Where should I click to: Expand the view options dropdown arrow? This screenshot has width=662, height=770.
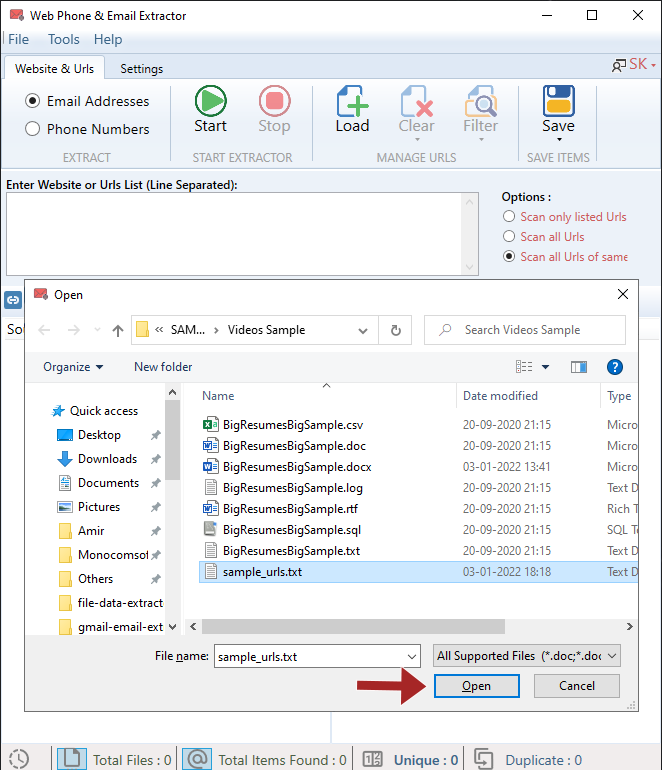(x=545, y=367)
